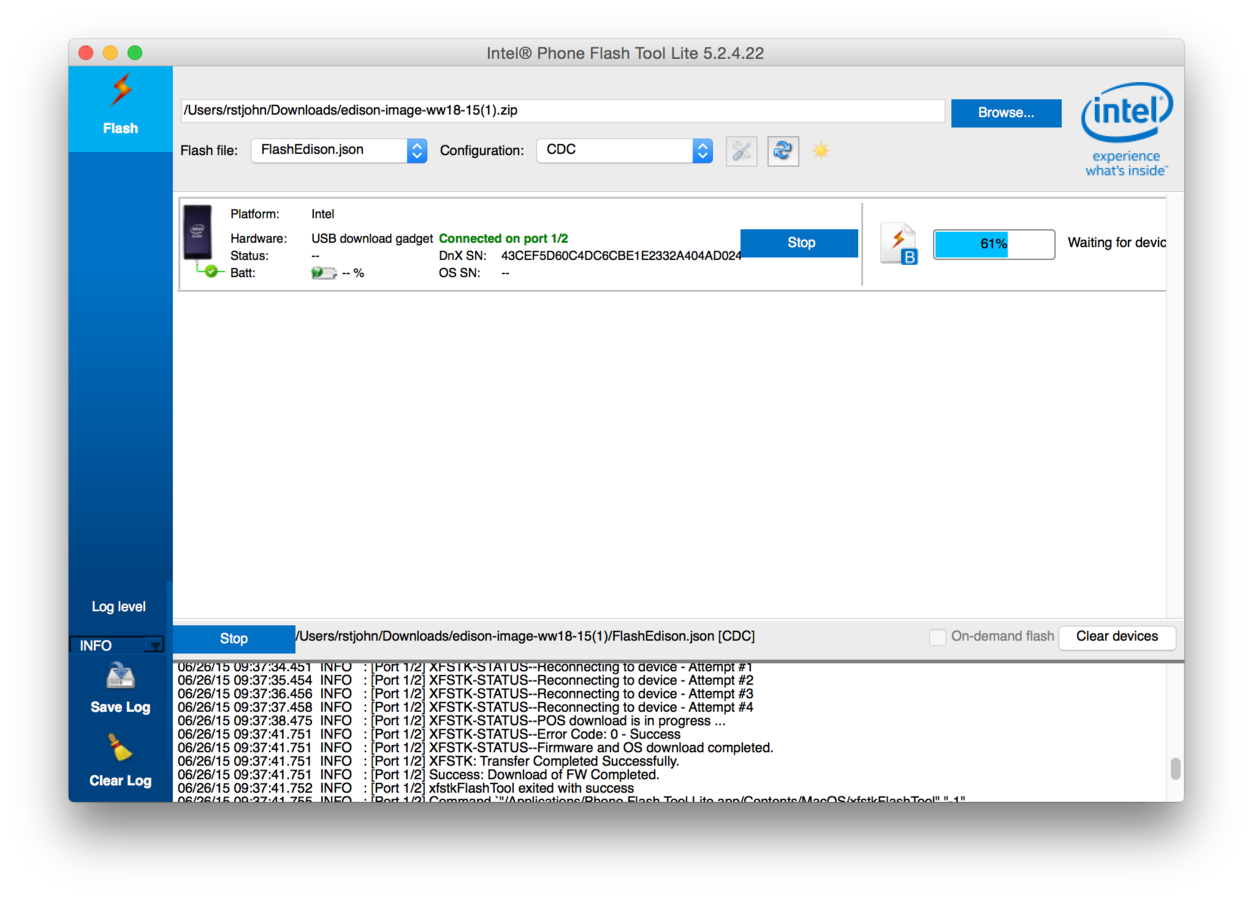Toggle the On-demand flash checkbox

[937, 637]
